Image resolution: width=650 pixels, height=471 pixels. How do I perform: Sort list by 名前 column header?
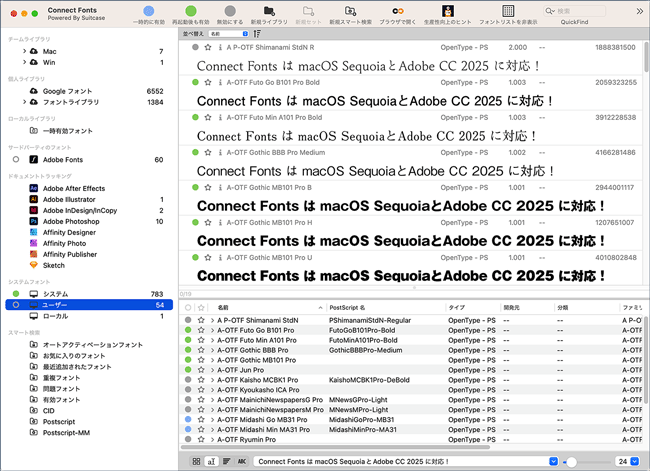[x=269, y=308]
